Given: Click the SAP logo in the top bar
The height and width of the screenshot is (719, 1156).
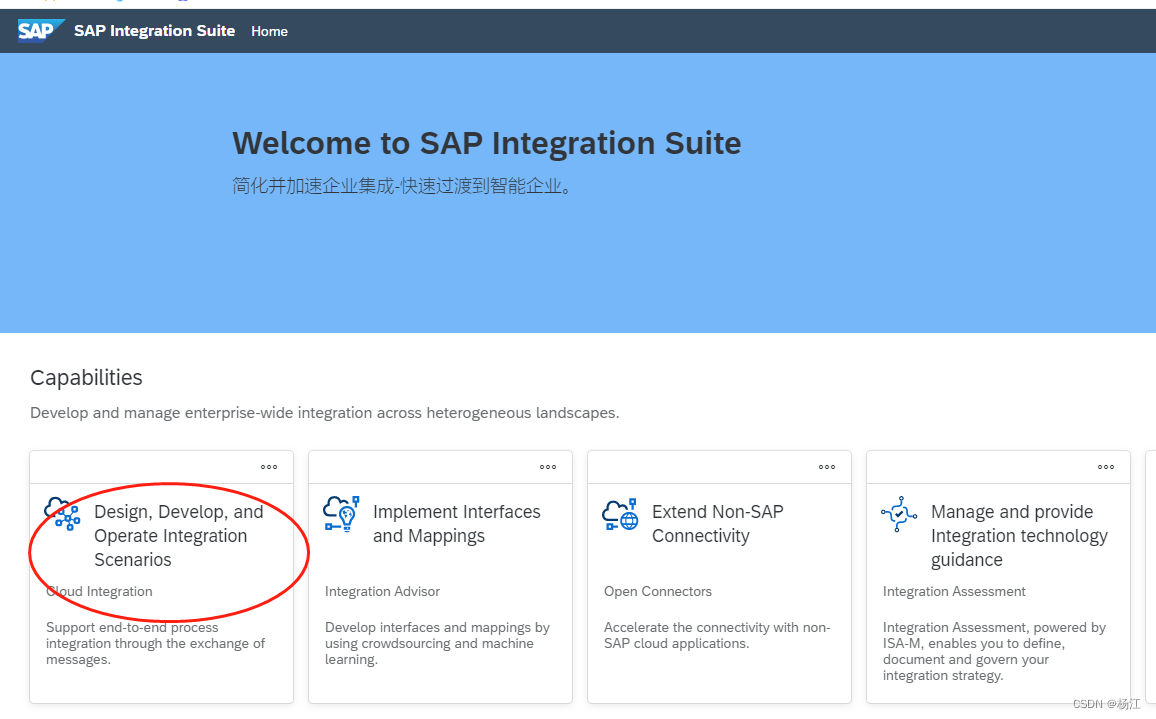Looking at the screenshot, I should click(39, 30).
